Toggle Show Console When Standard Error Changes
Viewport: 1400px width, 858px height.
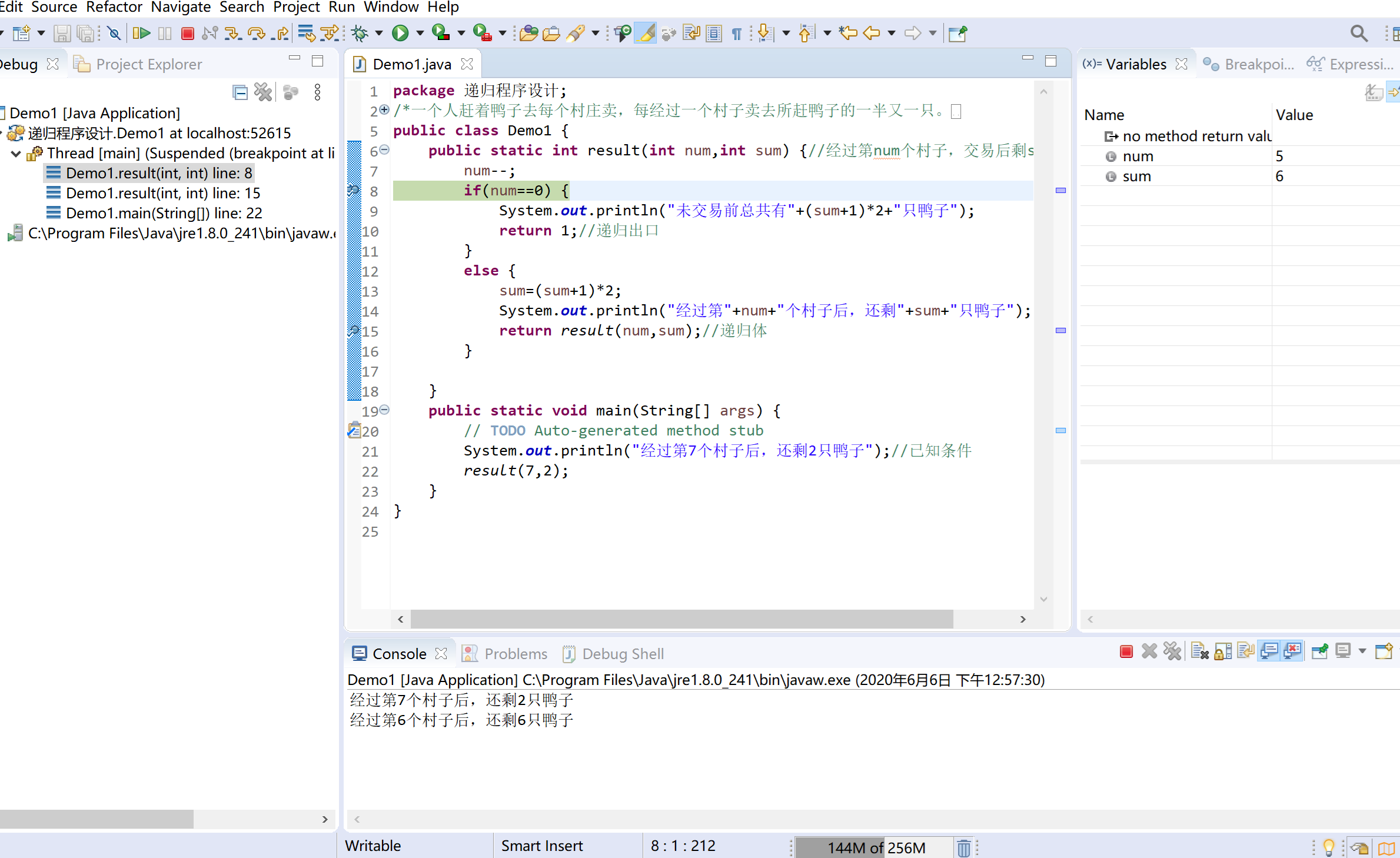click(1292, 651)
